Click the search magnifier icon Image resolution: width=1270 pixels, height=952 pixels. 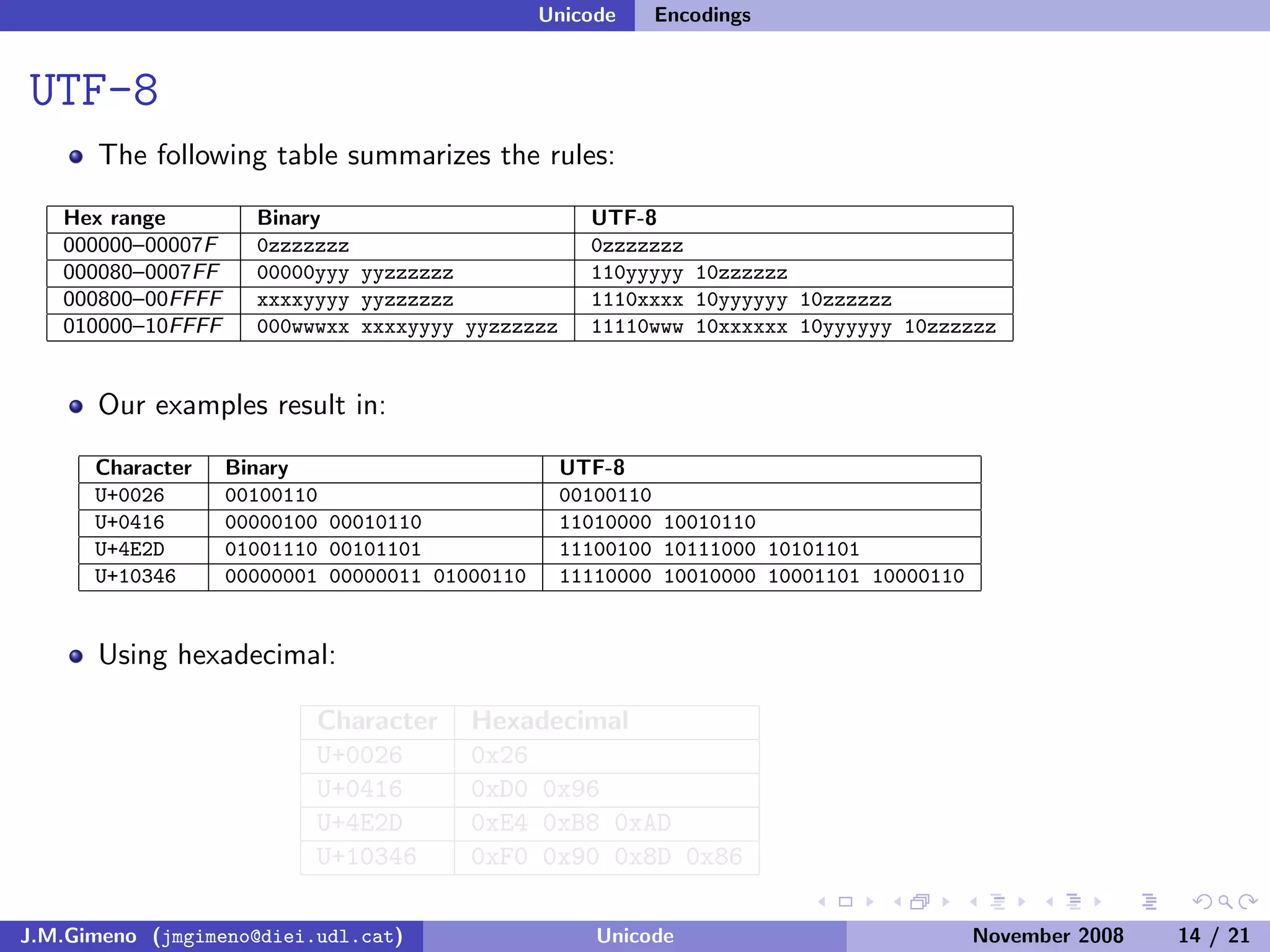point(1225,902)
